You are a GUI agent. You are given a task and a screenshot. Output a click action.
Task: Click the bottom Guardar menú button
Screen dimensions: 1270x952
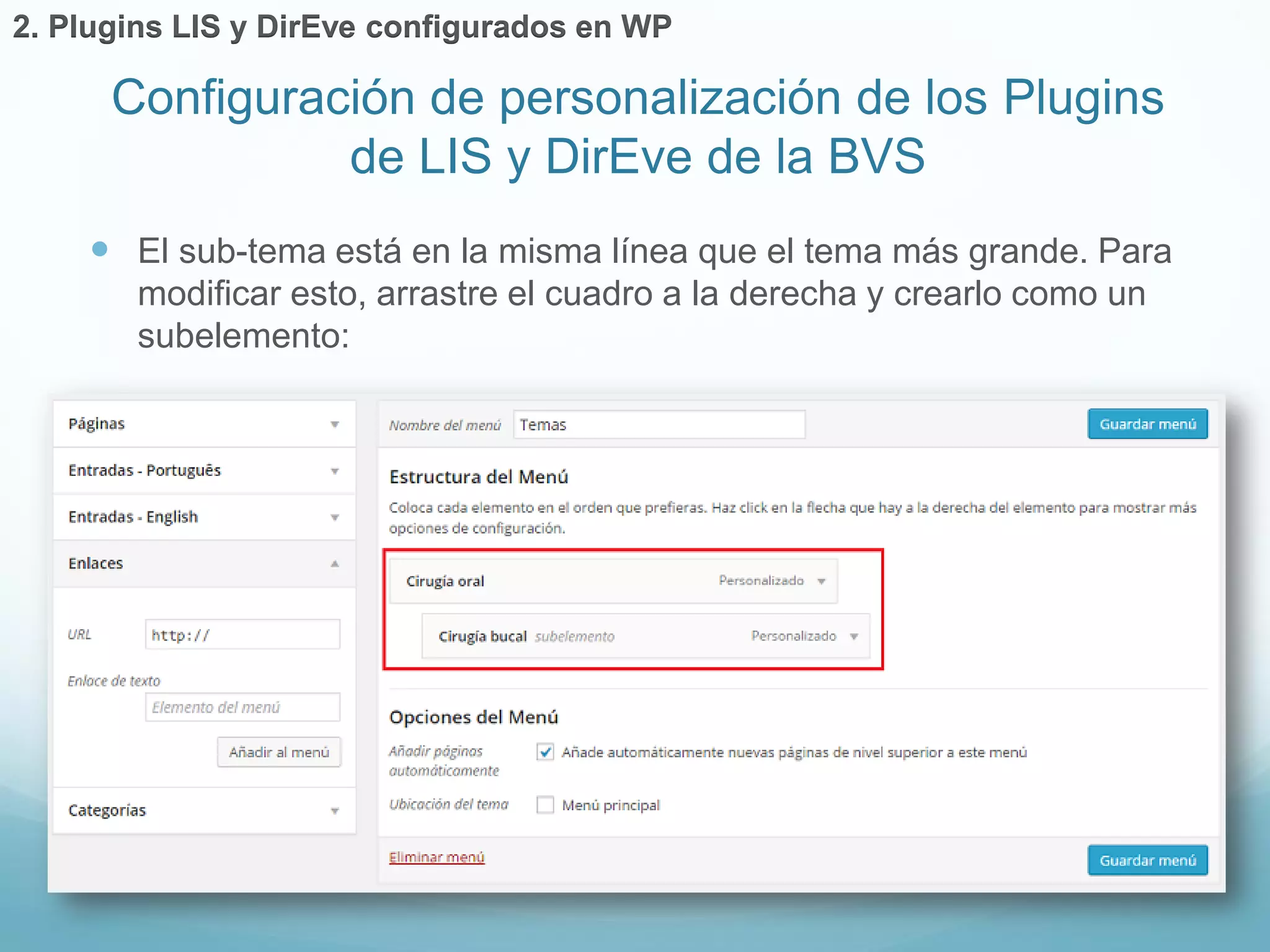coord(1148,860)
